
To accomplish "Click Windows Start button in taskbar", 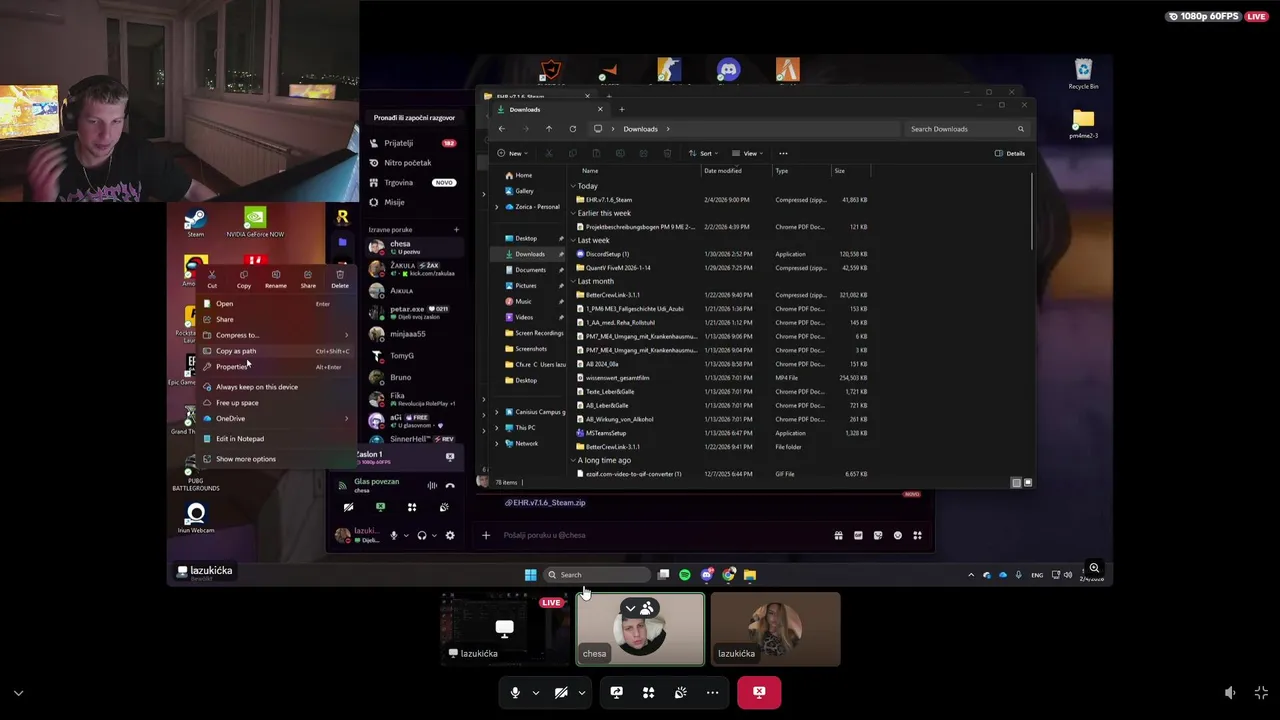I will 530,575.
